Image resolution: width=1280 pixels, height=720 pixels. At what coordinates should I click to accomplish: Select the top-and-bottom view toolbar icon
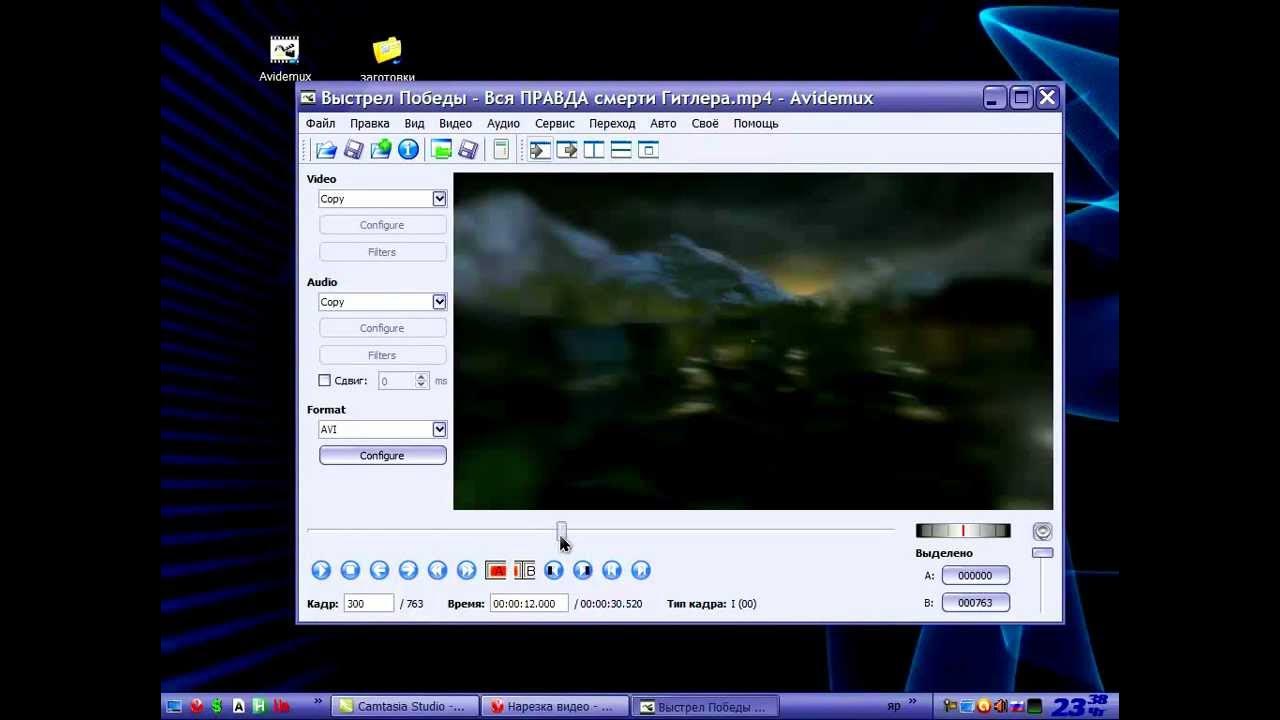(x=621, y=150)
